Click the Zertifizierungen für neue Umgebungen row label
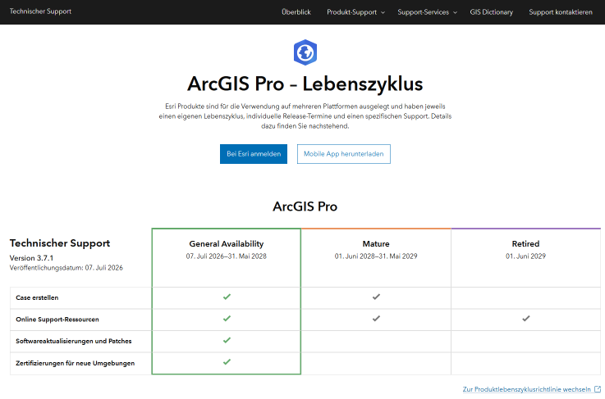 pyautogui.click(x=75, y=363)
